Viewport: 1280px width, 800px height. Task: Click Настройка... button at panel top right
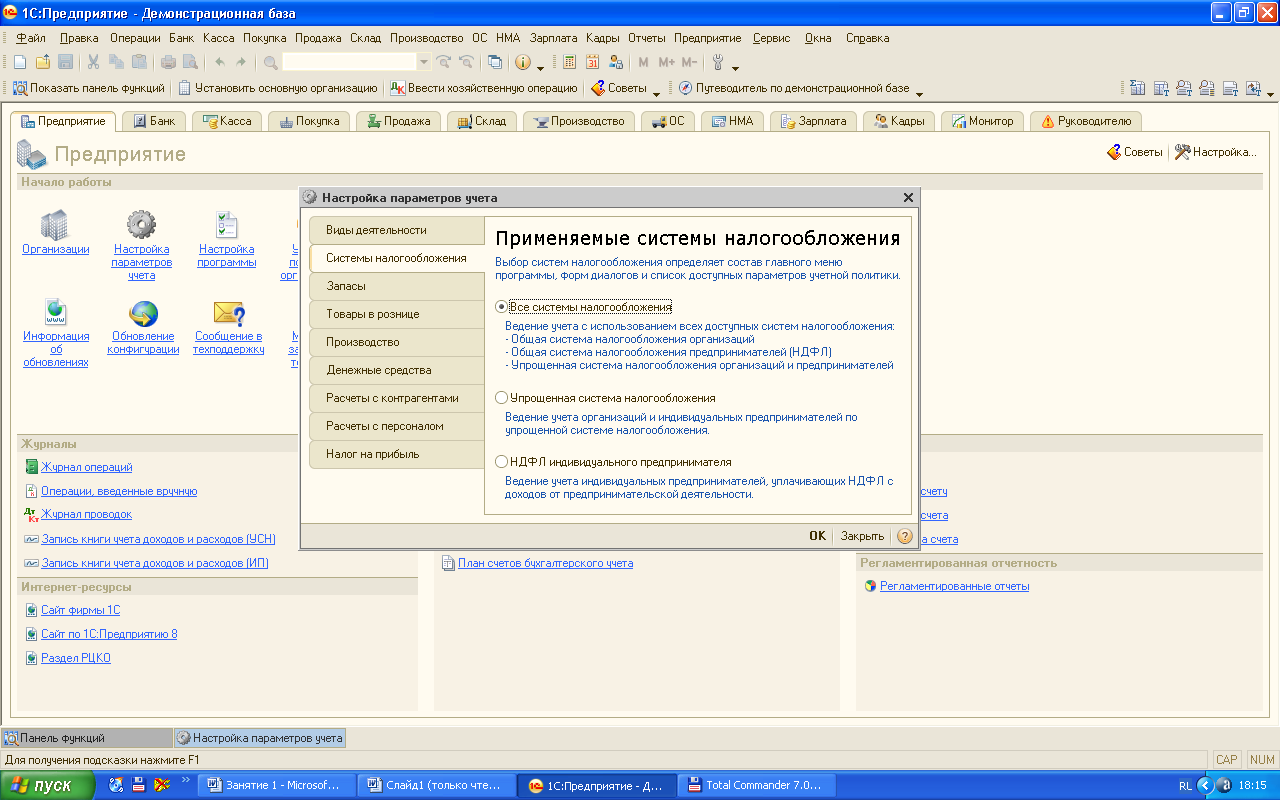(1215, 152)
